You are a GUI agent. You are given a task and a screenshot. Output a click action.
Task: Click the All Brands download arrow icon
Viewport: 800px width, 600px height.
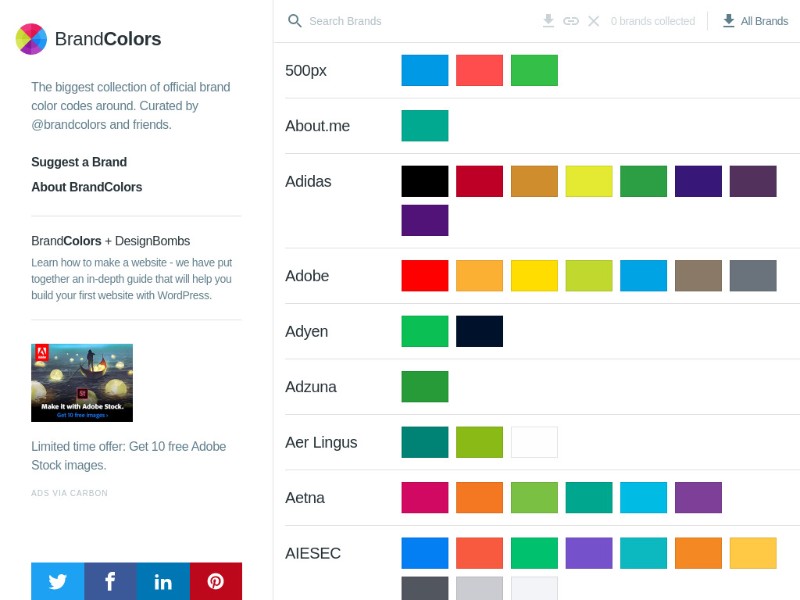click(729, 21)
